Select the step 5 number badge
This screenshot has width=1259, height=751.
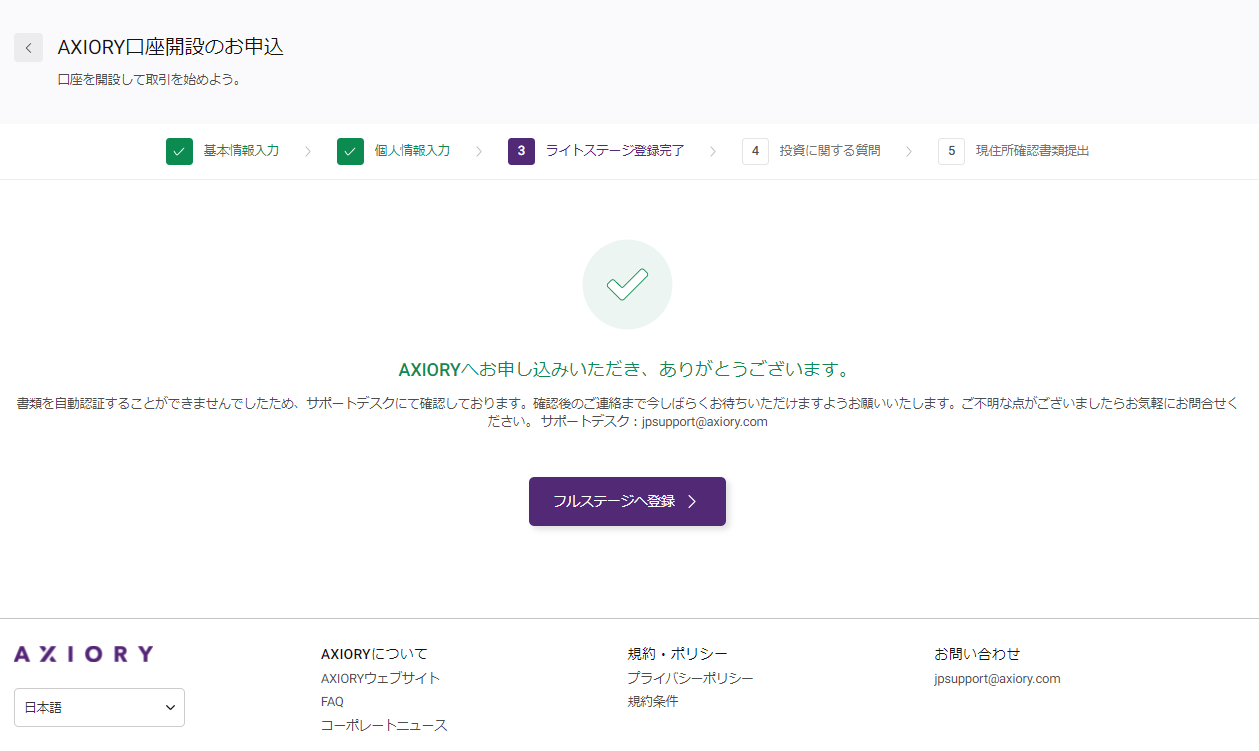point(951,151)
